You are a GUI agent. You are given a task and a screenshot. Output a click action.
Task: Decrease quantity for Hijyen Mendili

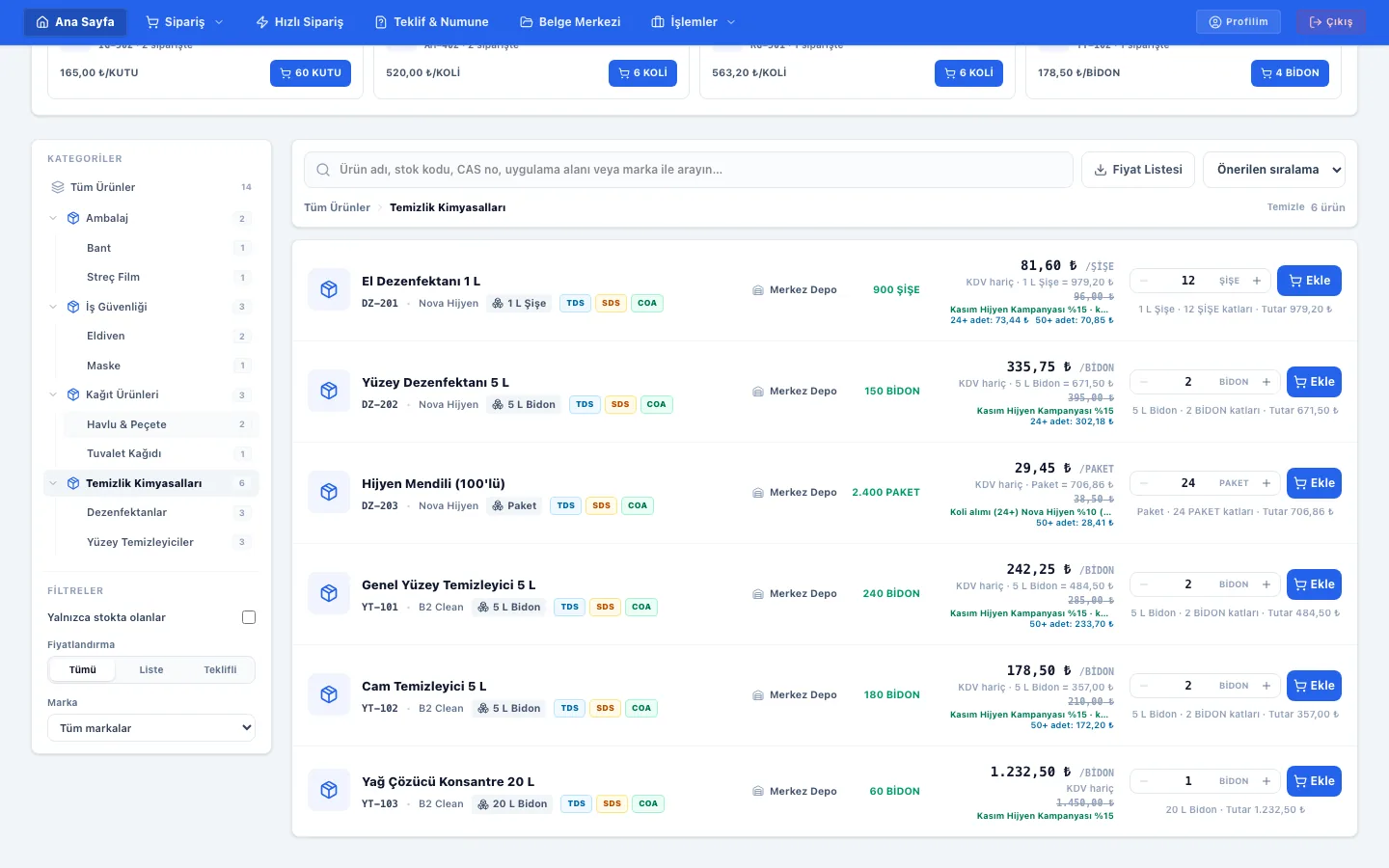click(1144, 483)
